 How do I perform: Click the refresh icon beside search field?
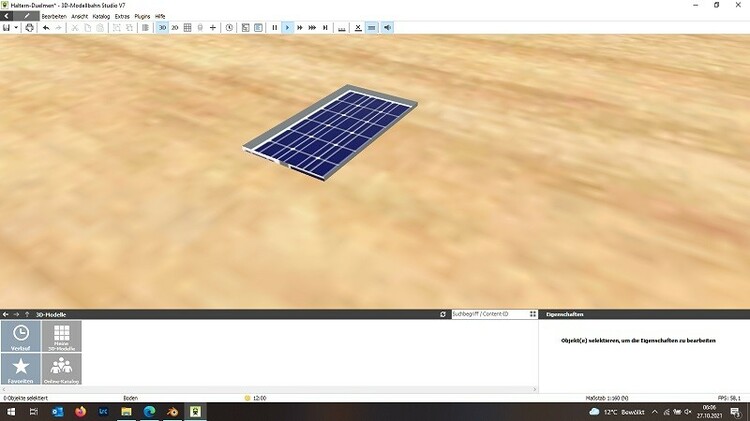pos(443,314)
